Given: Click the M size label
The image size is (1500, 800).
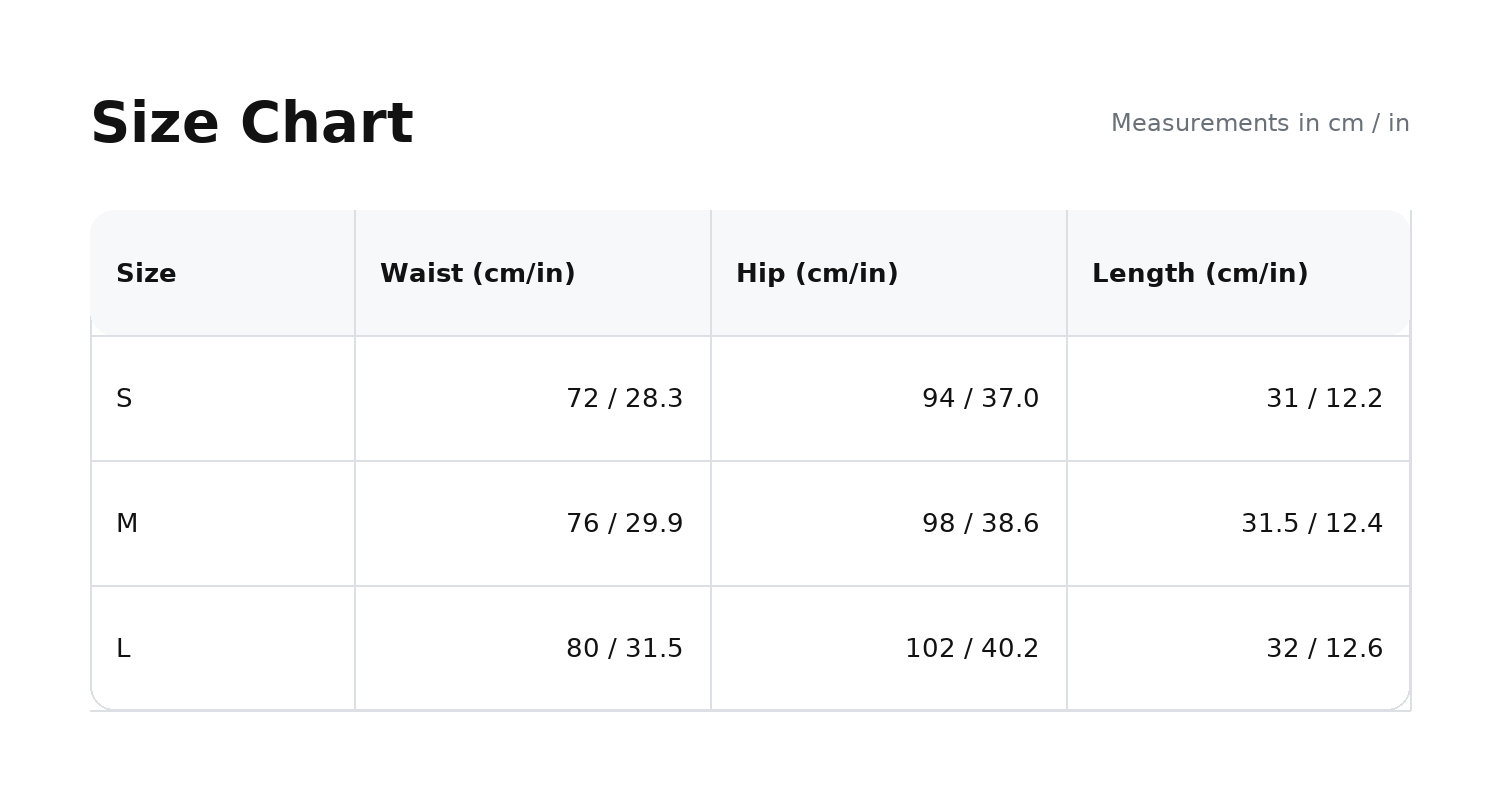Looking at the screenshot, I should 127,524.
